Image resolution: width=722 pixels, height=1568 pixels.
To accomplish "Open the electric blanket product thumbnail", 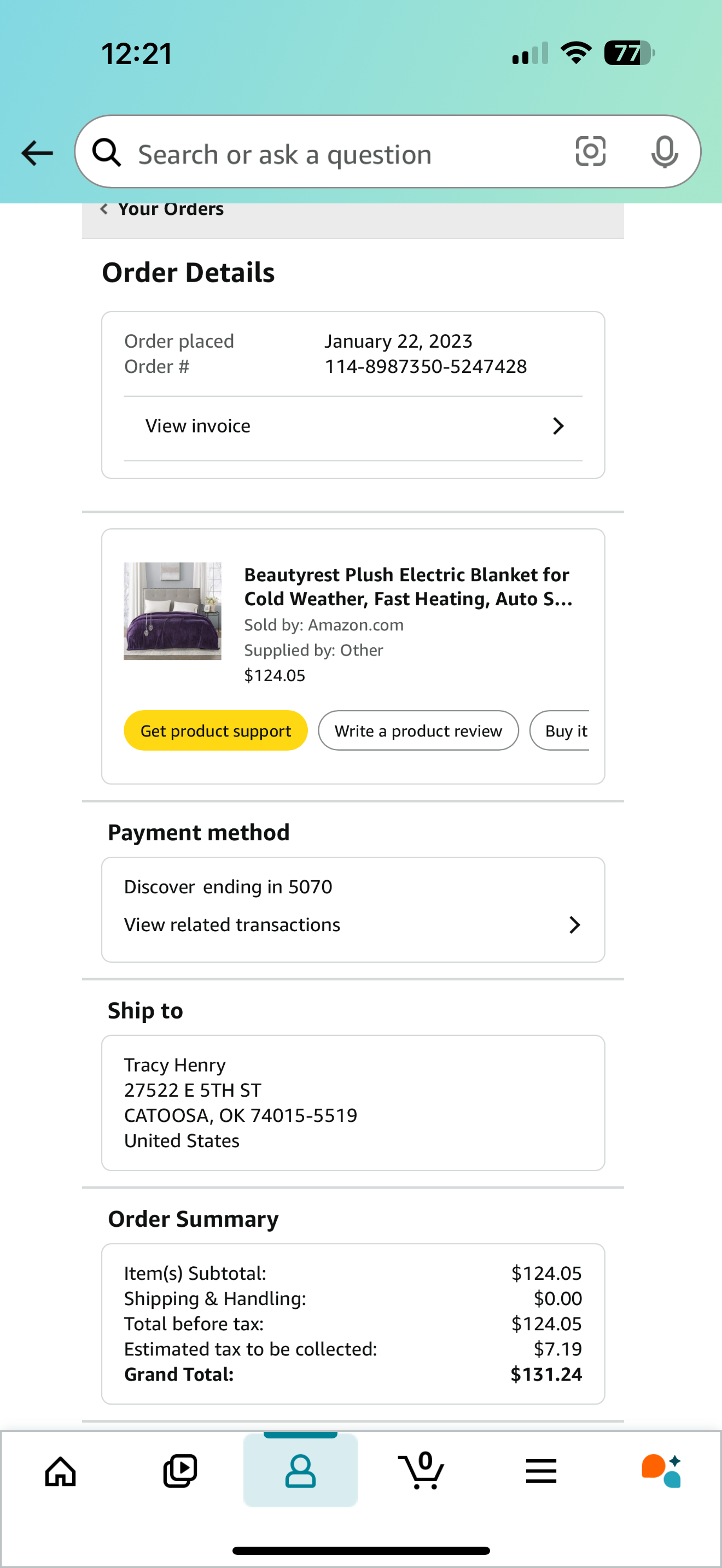I will [173, 611].
